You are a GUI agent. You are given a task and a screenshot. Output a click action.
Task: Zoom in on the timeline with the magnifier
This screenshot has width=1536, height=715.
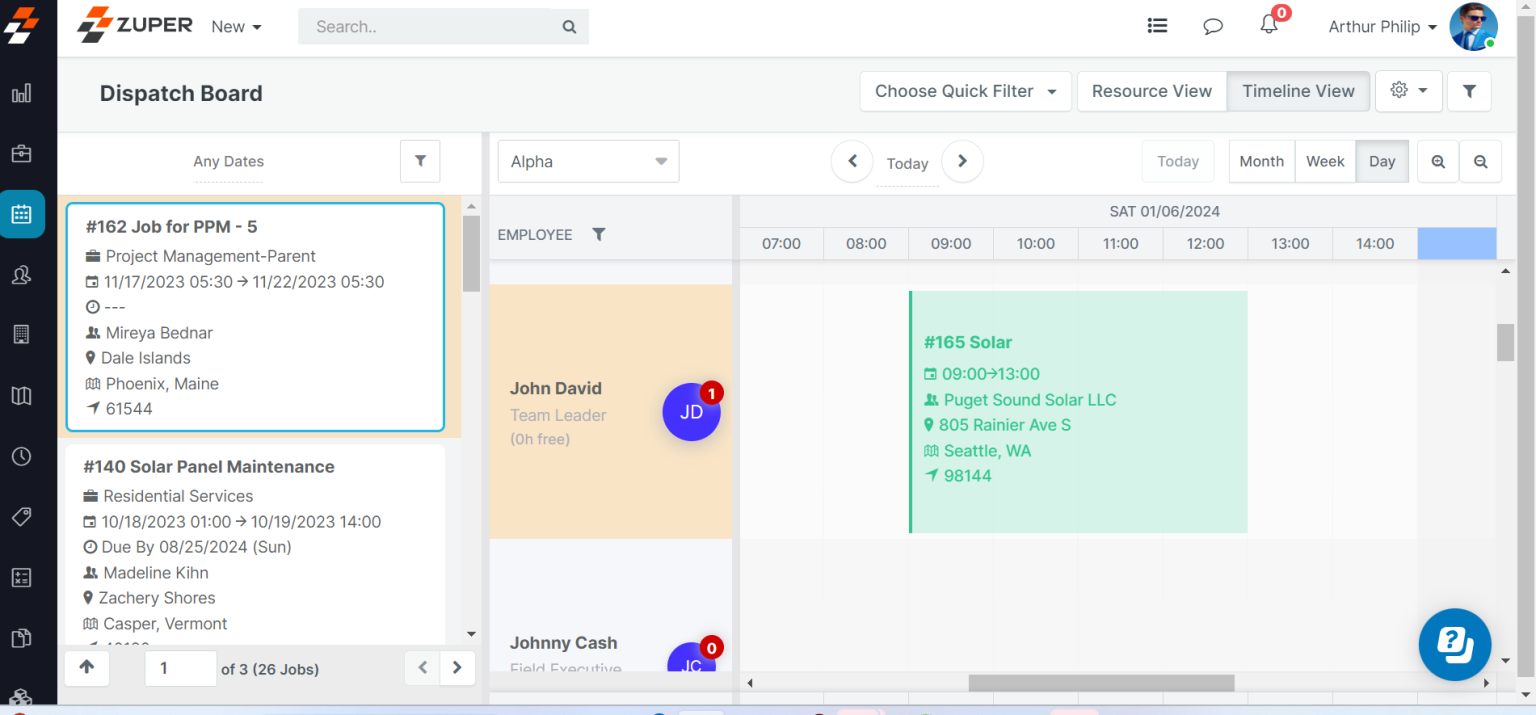tap(1437, 161)
